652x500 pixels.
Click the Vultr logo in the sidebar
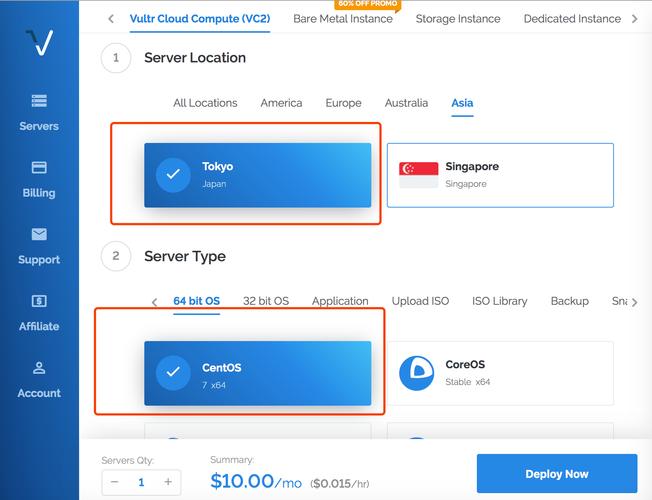click(40, 42)
